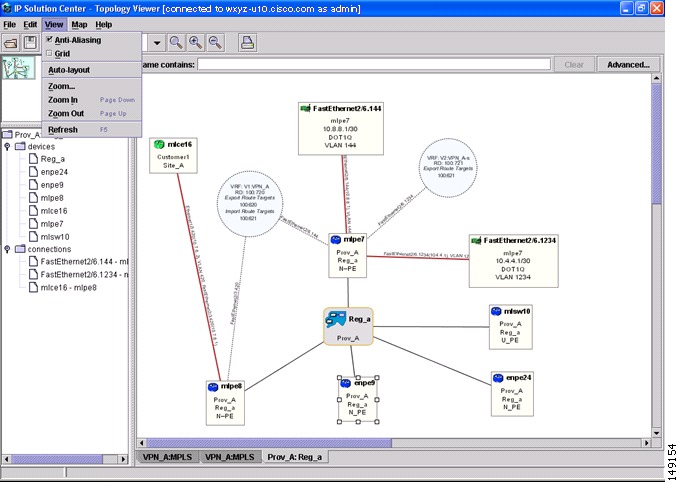Toggle the Anti-Aliasing checkbox
The image size is (678, 482).
49,40
